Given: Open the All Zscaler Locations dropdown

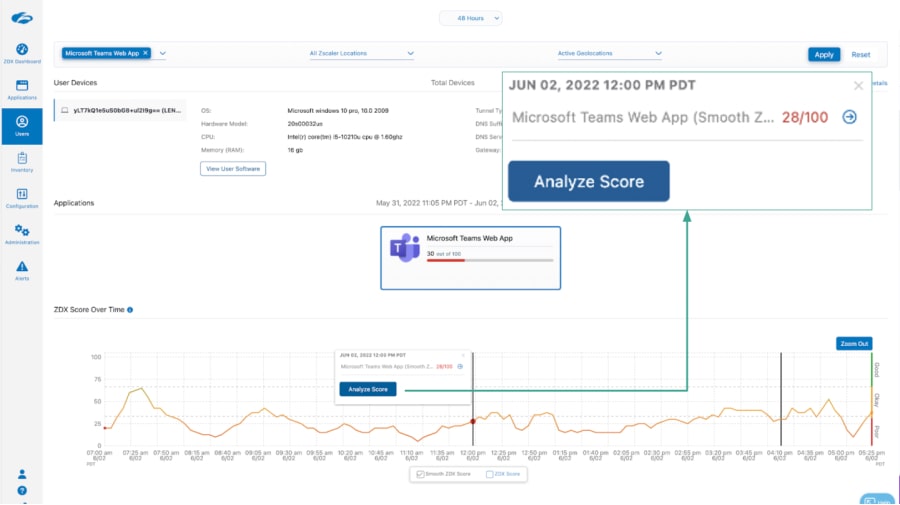Looking at the screenshot, I should [x=361, y=53].
